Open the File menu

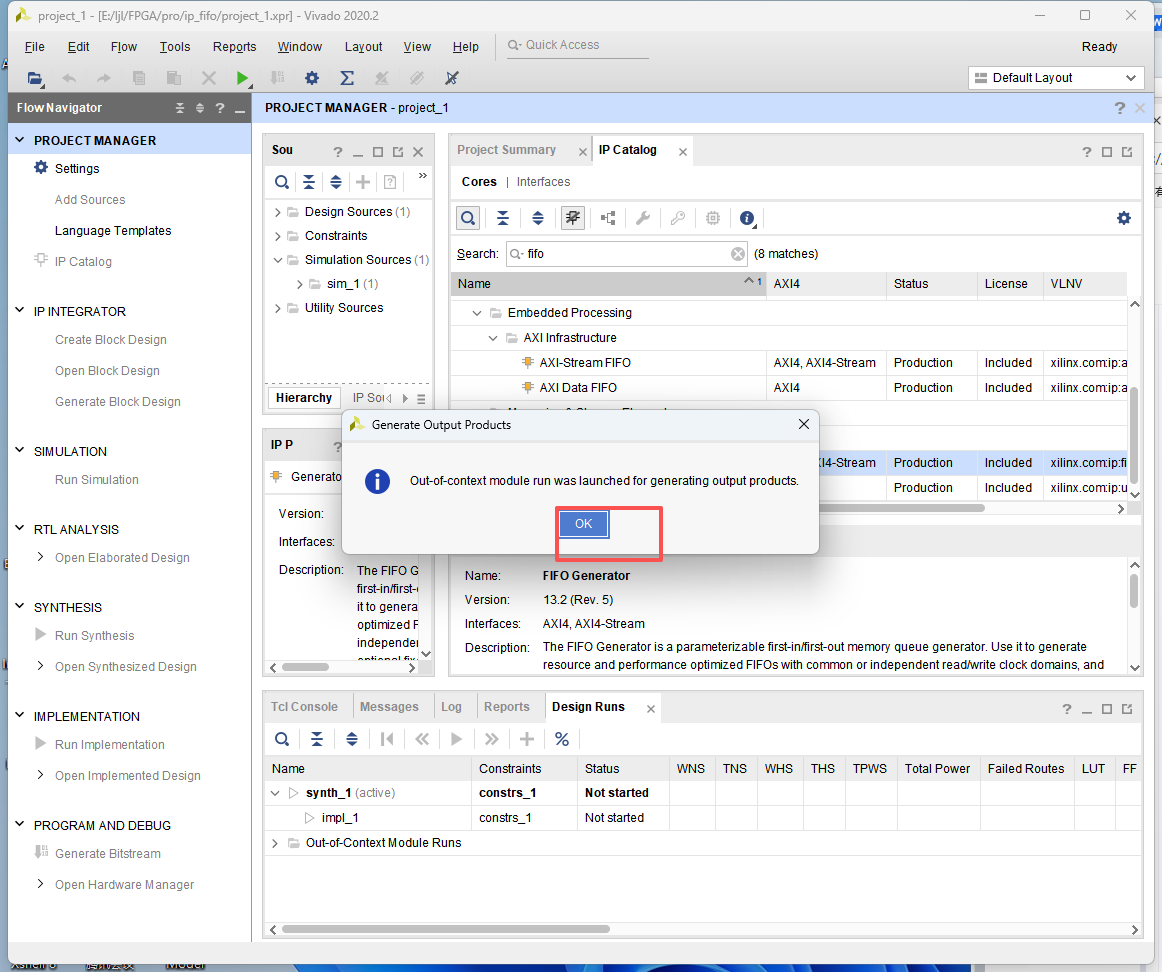34,47
